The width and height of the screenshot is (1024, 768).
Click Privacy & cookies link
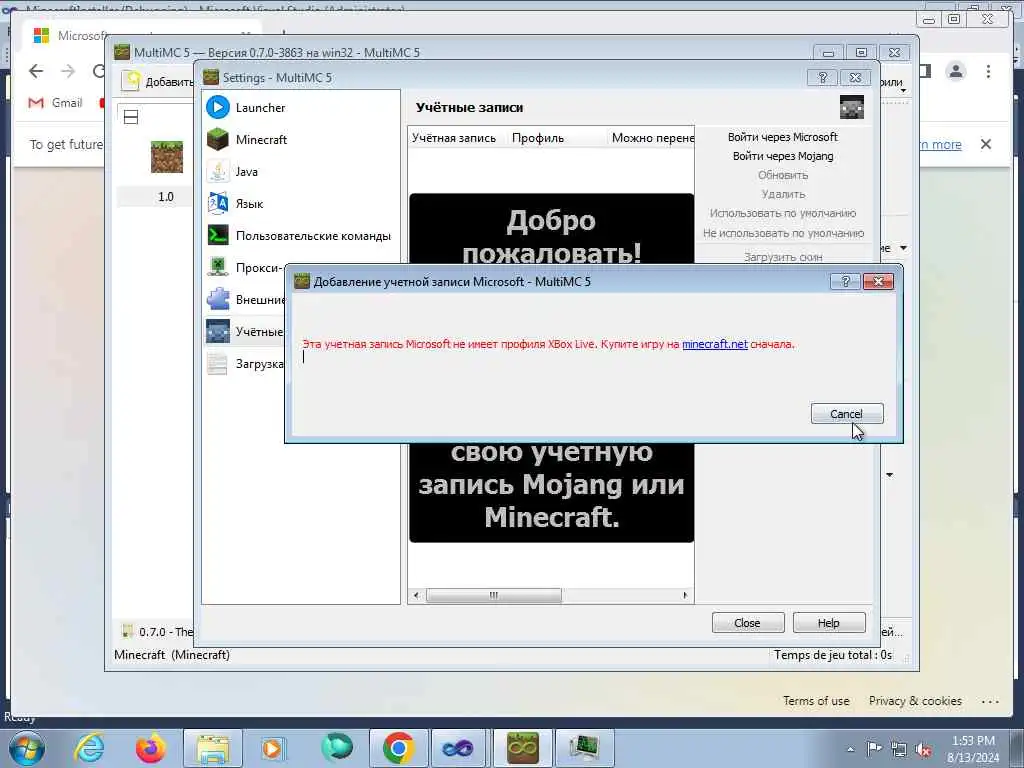(x=915, y=701)
